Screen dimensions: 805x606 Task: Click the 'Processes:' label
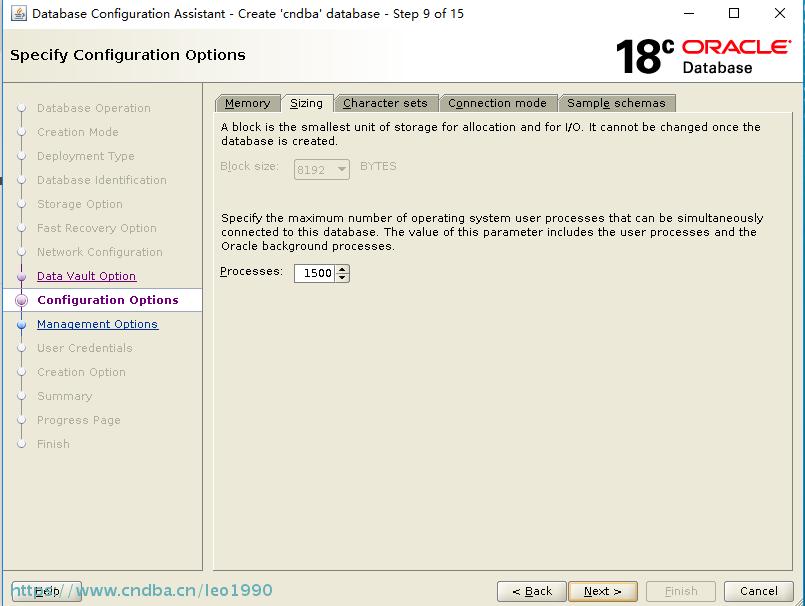click(x=252, y=271)
